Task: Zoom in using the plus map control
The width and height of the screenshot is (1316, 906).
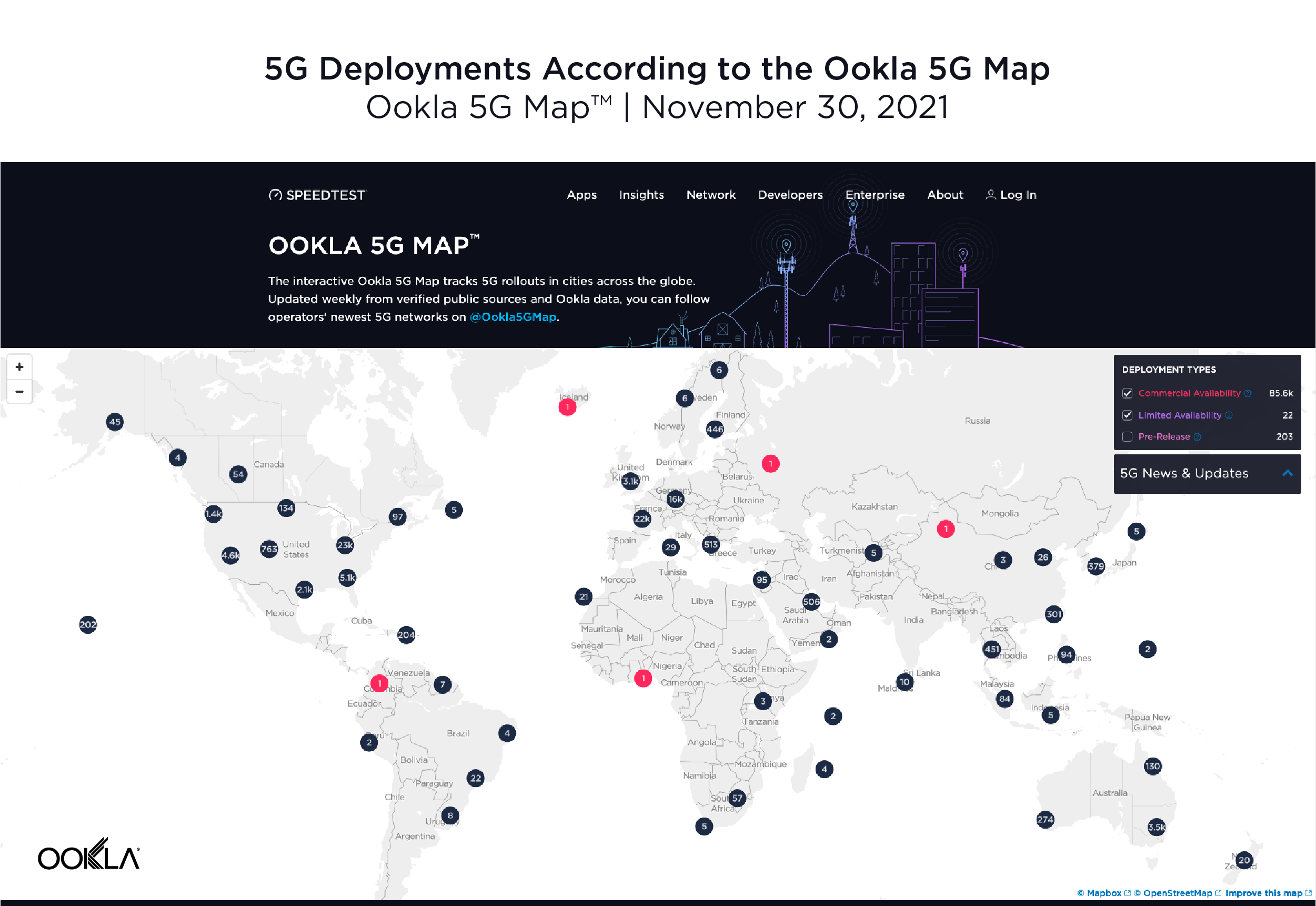Action: pos(20,366)
